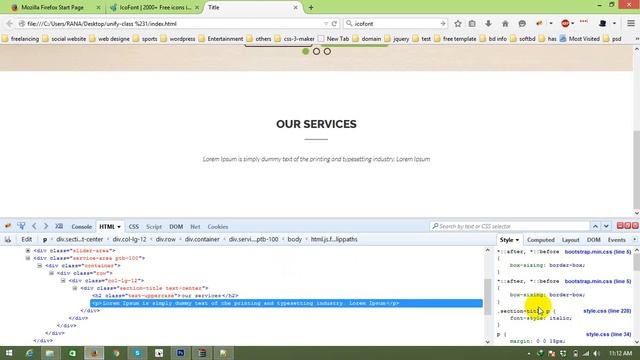Collapse the col-lg-12 div node
Screen dimensions: 640x360
[63, 280]
